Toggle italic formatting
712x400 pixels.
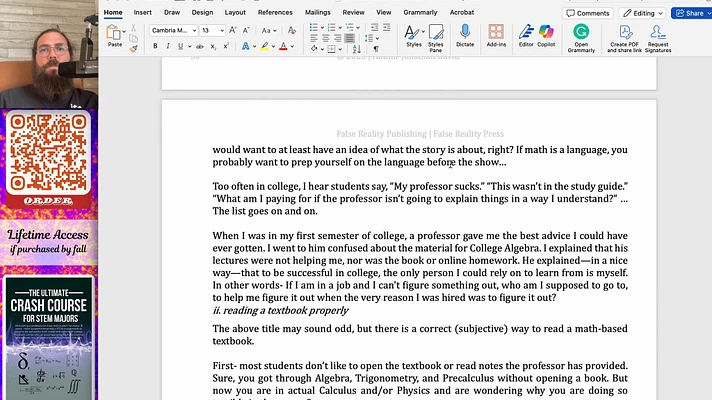tap(168, 46)
